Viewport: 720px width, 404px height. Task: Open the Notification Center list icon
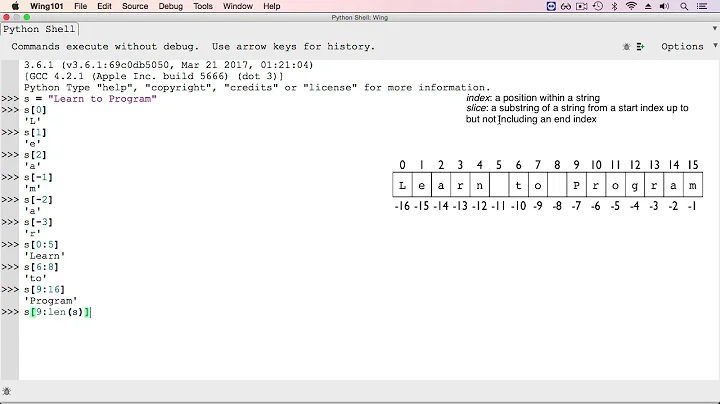coord(702,6)
